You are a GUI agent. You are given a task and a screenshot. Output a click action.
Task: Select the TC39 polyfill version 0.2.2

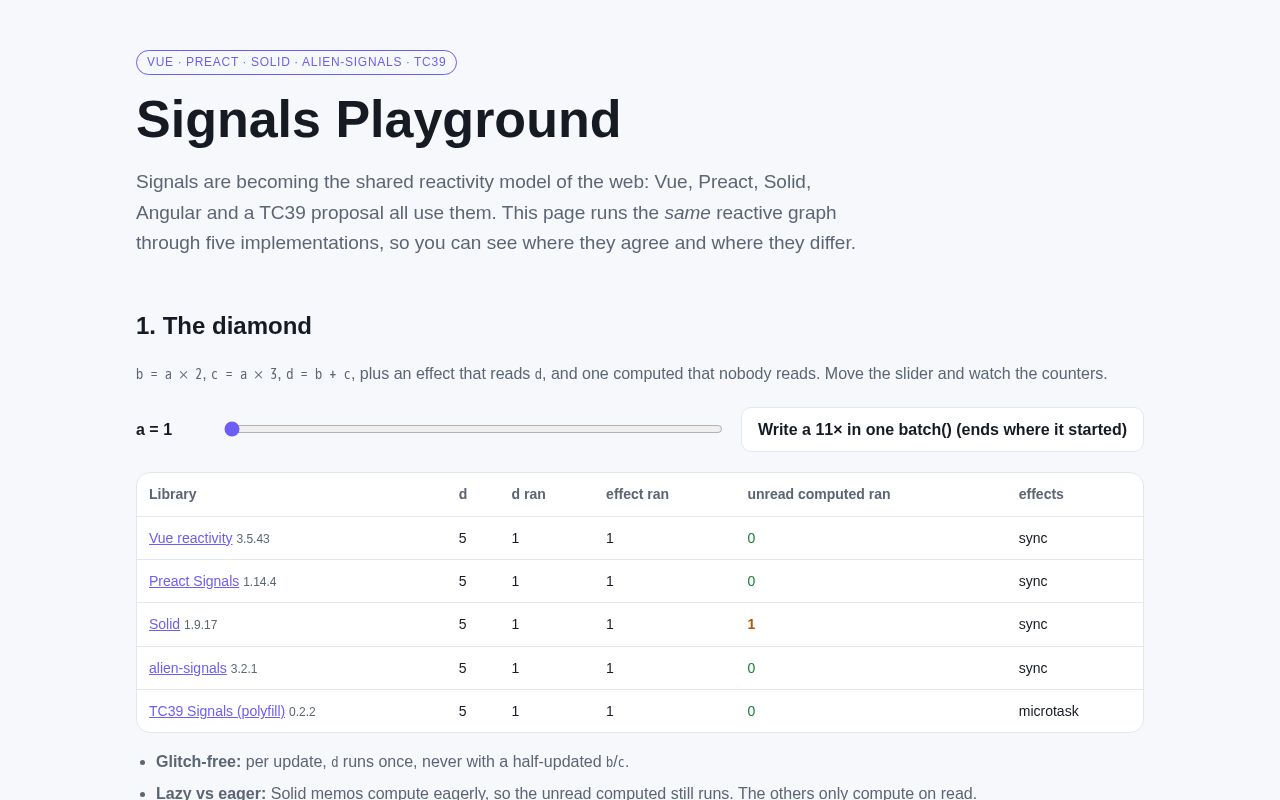pos(302,712)
